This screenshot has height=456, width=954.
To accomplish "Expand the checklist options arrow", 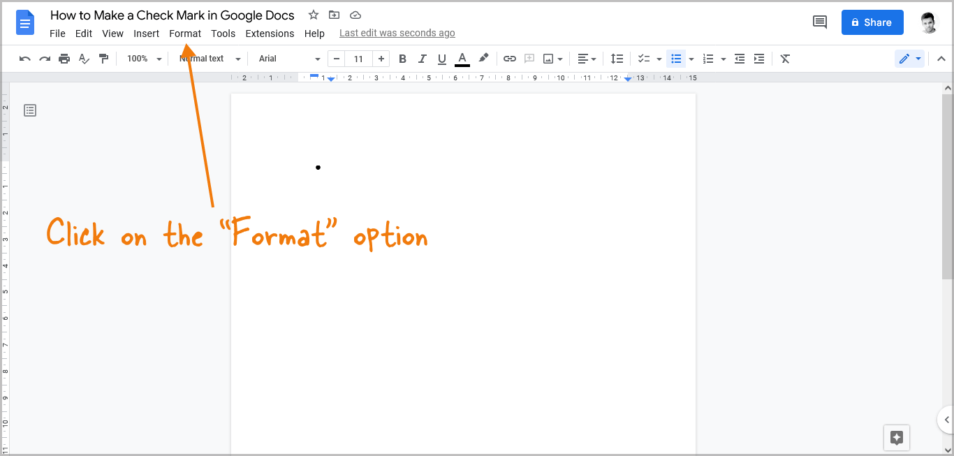I will click(659, 59).
